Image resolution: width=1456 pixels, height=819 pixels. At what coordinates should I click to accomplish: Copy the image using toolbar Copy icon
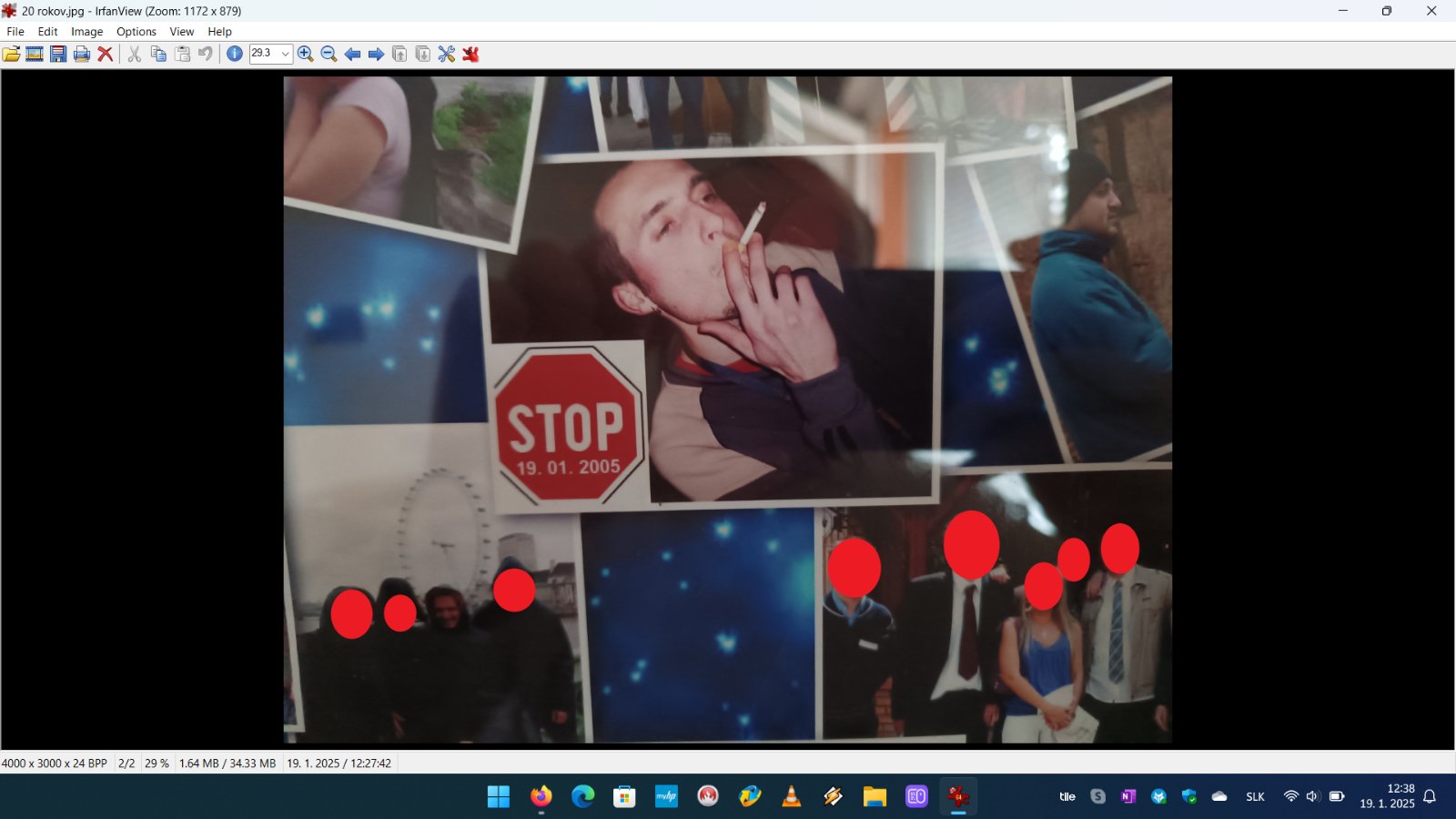pyautogui.click(x=158, y=54)
